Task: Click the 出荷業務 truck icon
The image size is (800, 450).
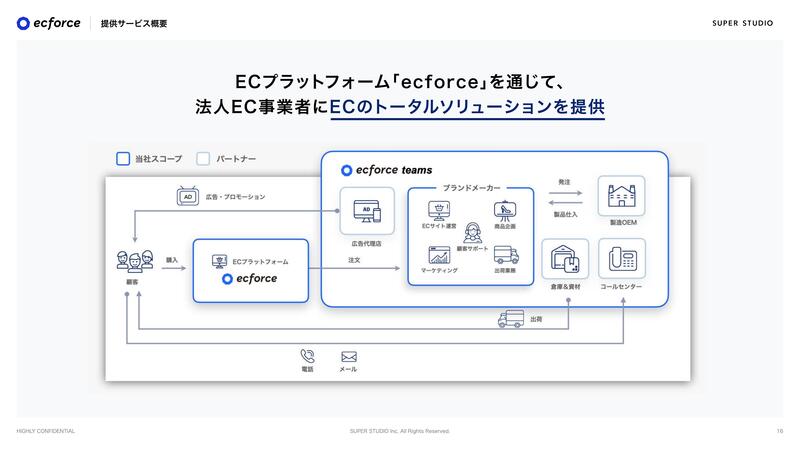Action: pos(506,255)
